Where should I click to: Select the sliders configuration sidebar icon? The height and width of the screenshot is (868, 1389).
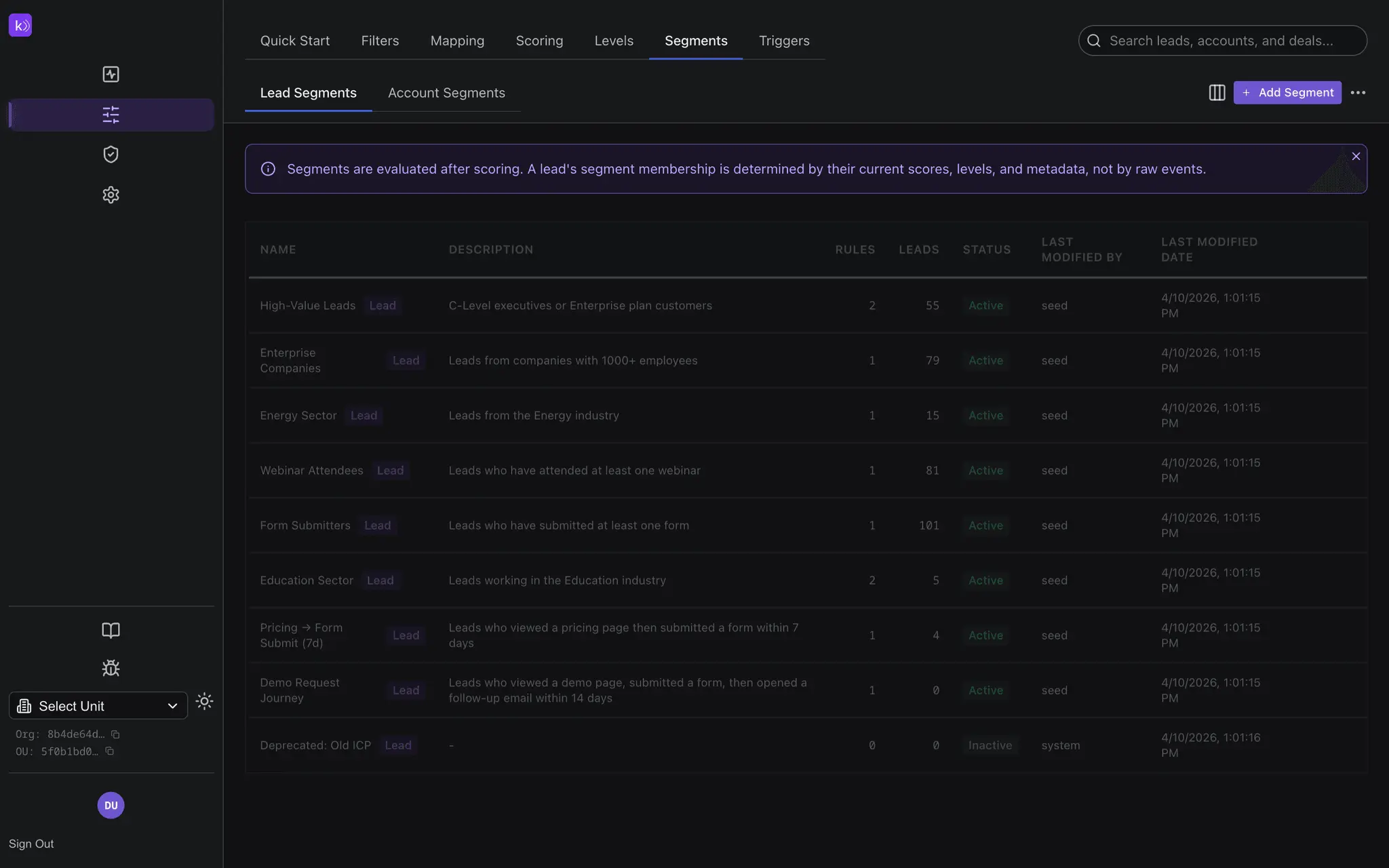(x=111, y=115)
